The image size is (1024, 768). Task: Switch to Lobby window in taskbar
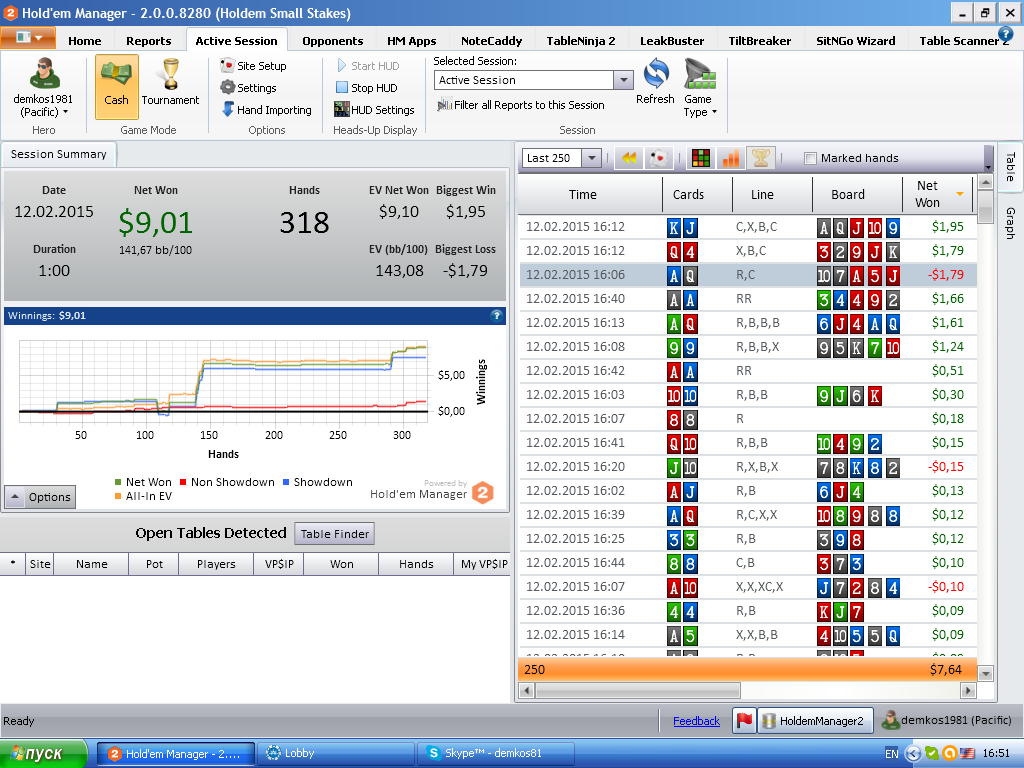pos(336,754)
